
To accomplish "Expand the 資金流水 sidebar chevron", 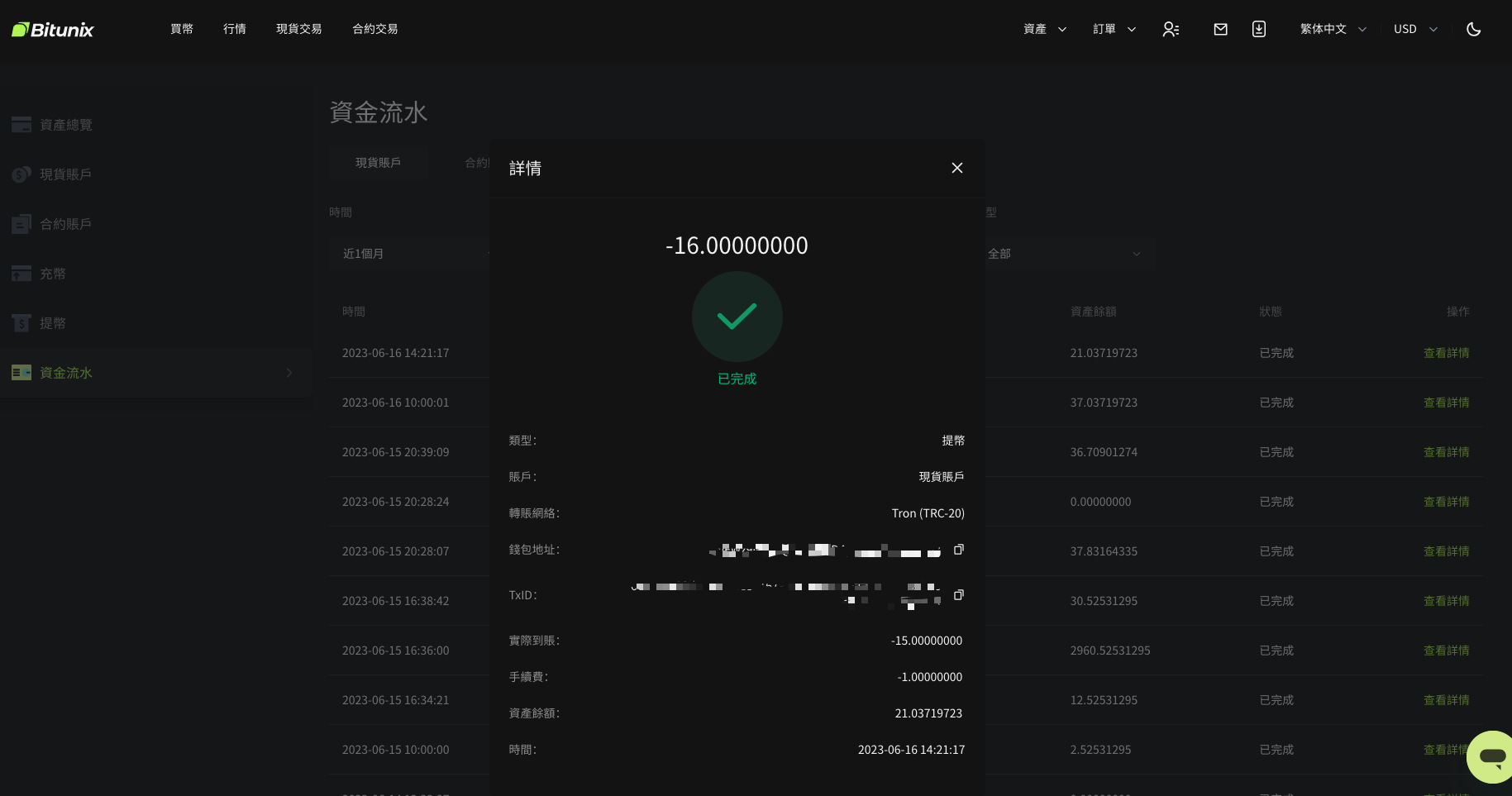I will (289, 373).
